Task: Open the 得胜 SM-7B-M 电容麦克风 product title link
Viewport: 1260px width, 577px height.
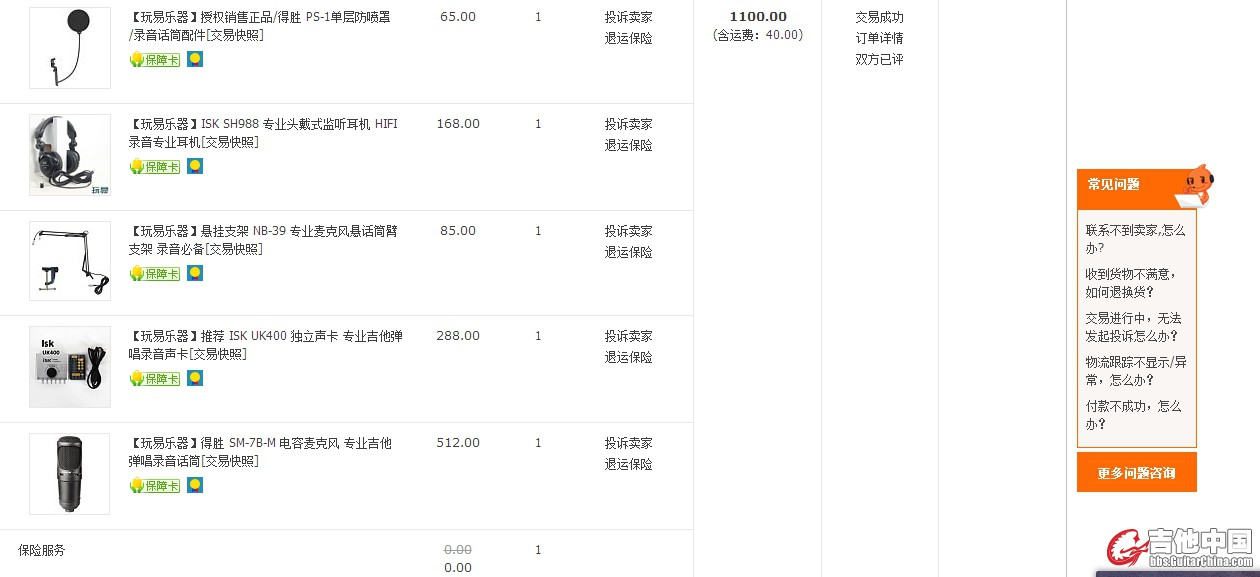Action: click(x=260, y=452)
